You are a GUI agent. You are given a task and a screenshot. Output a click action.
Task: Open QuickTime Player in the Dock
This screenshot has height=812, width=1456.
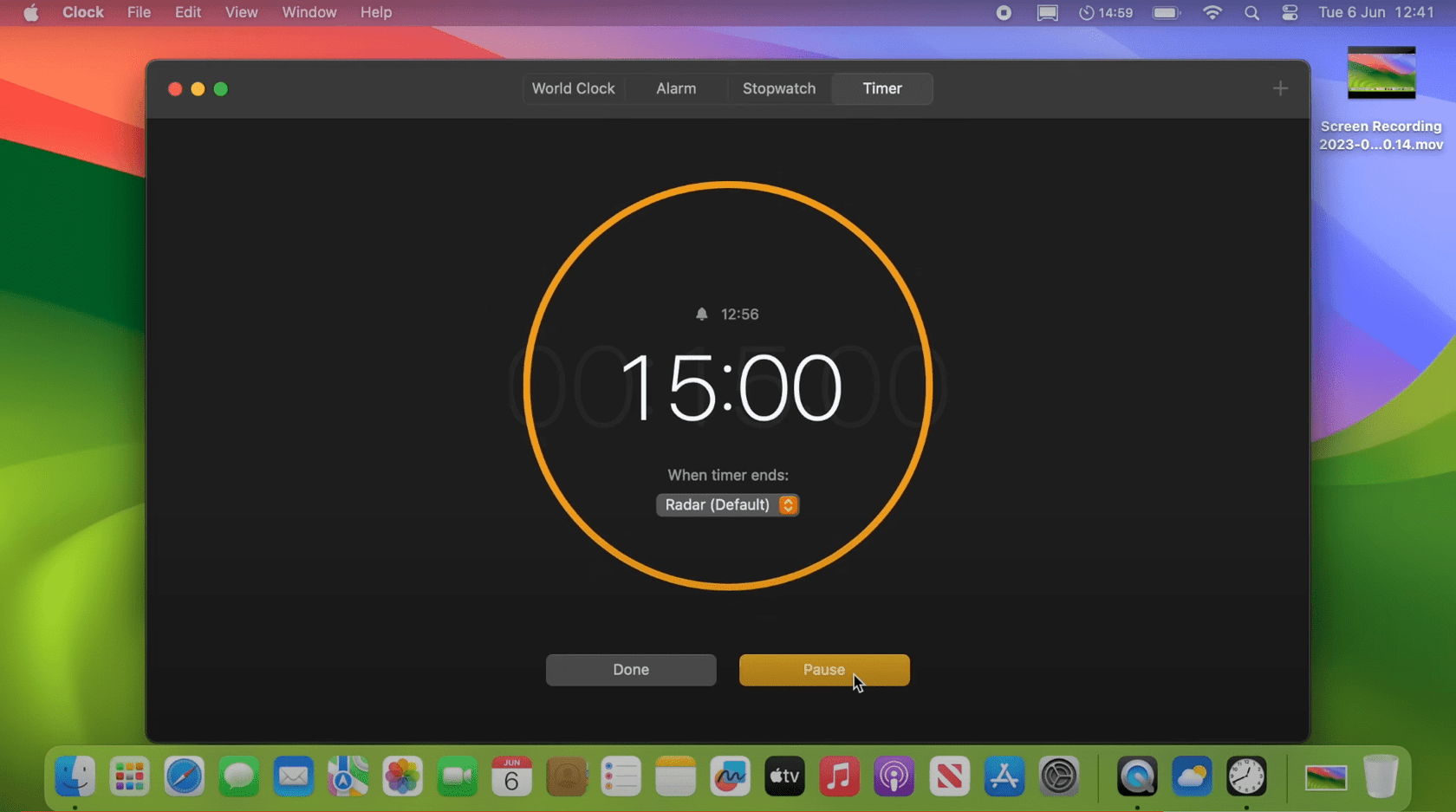coord(1137,776)
